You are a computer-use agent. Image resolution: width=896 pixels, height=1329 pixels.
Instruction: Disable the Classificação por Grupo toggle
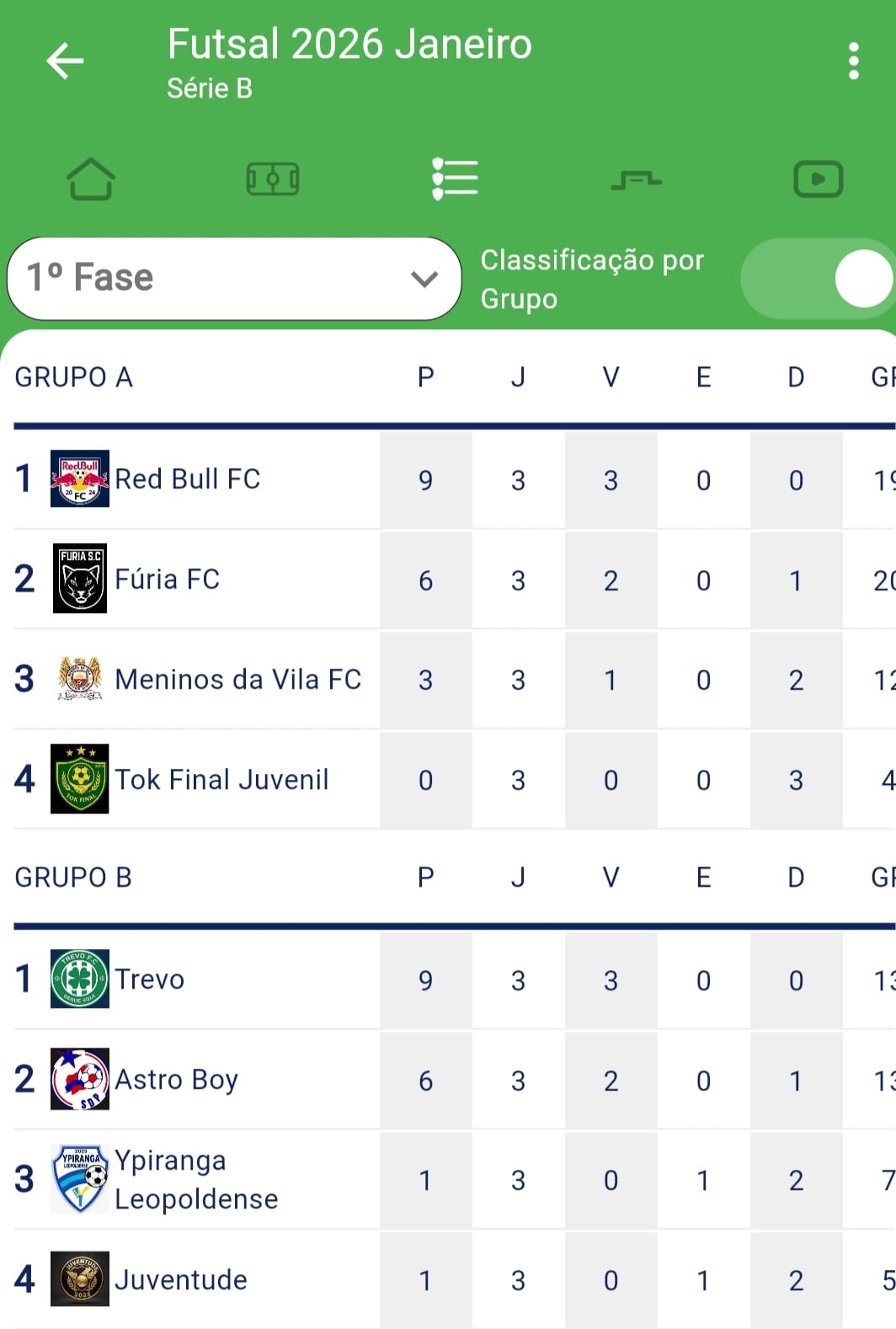[x=817, y=279]
